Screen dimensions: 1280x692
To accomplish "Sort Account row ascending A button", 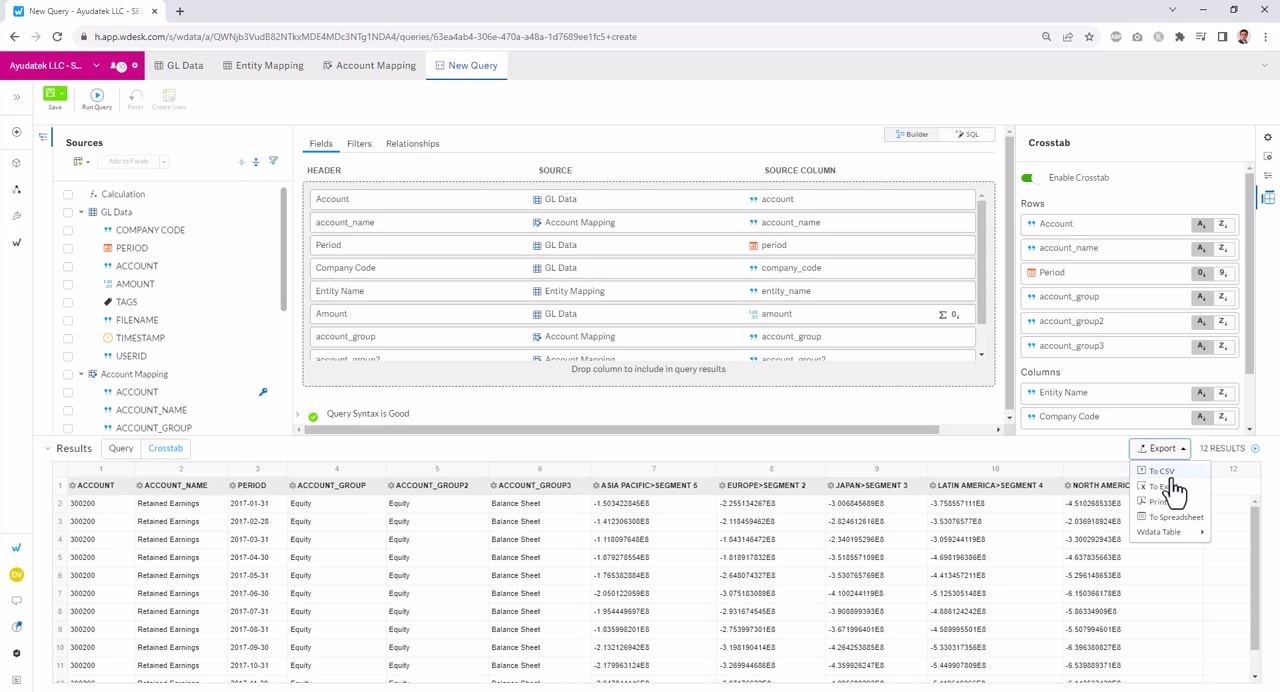I will 1202,224.
